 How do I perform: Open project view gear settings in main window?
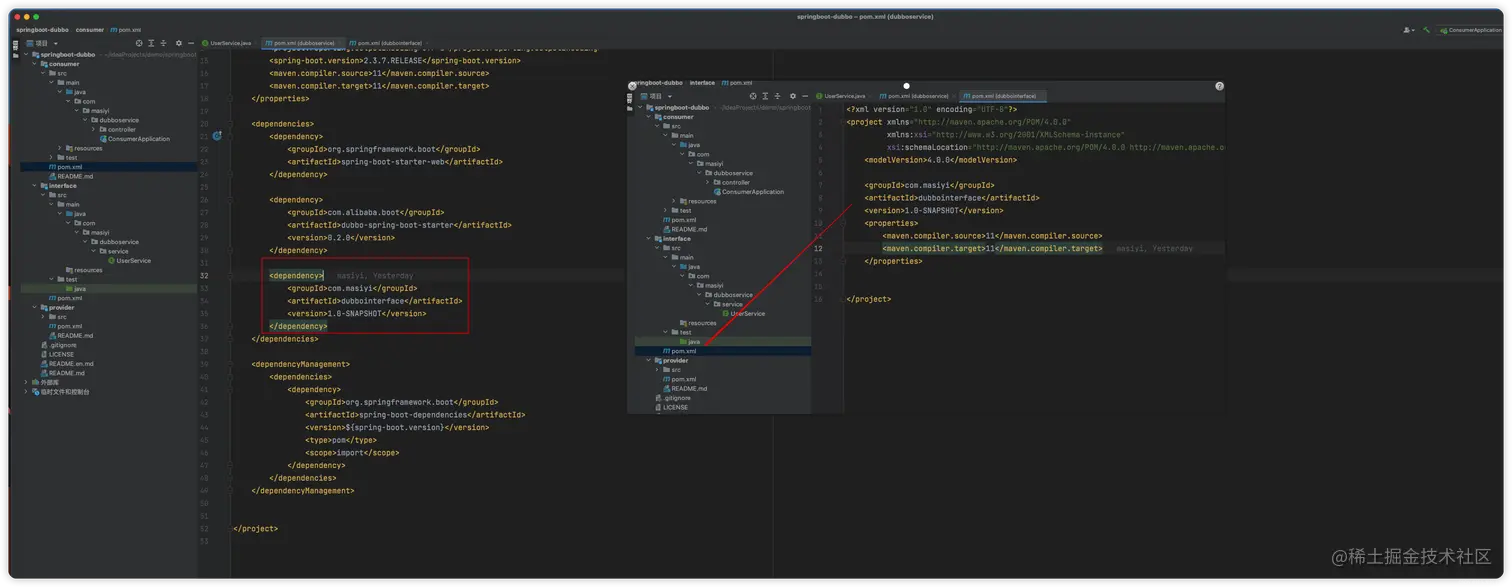click(179, 43)
